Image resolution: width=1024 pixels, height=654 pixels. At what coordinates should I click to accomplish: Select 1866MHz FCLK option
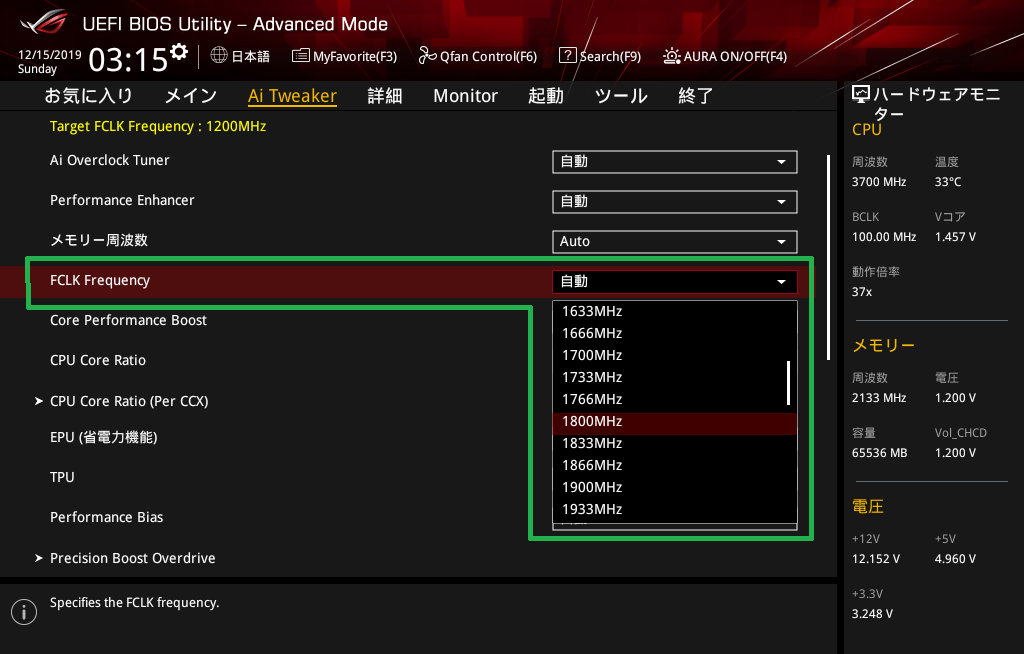click(675, 465)
